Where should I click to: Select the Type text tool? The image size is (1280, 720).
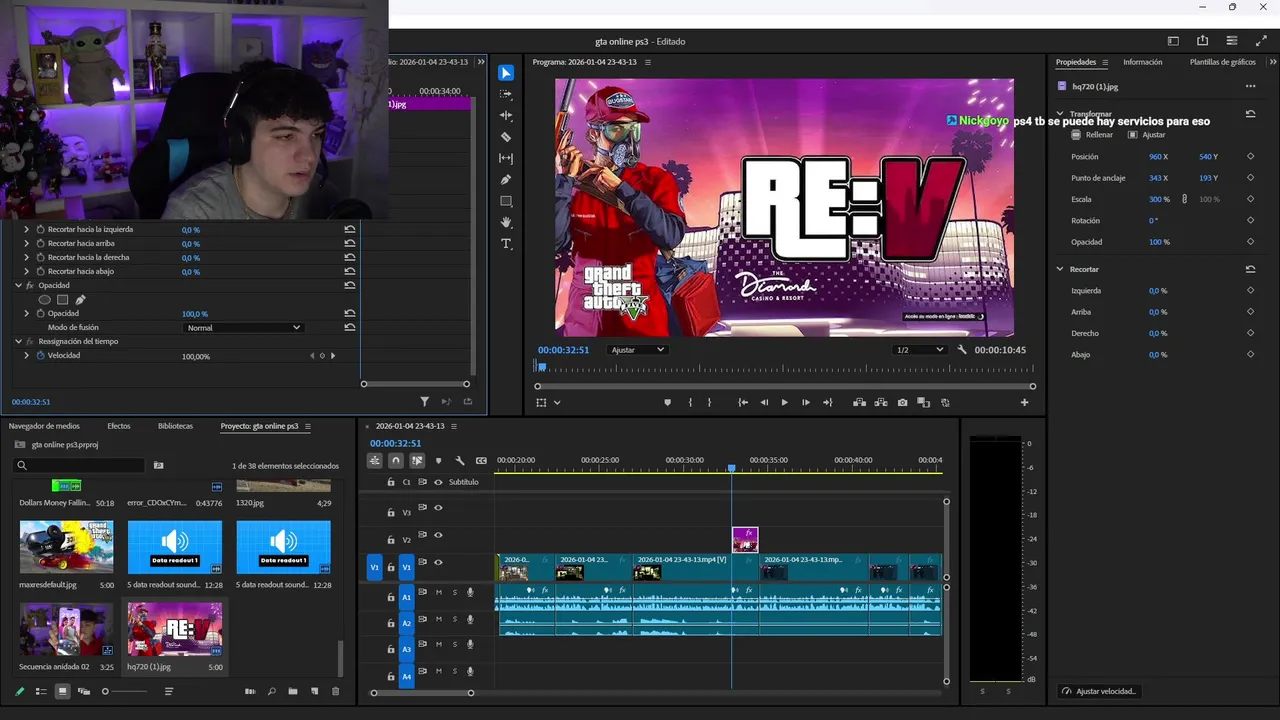[x=506, y=244]
